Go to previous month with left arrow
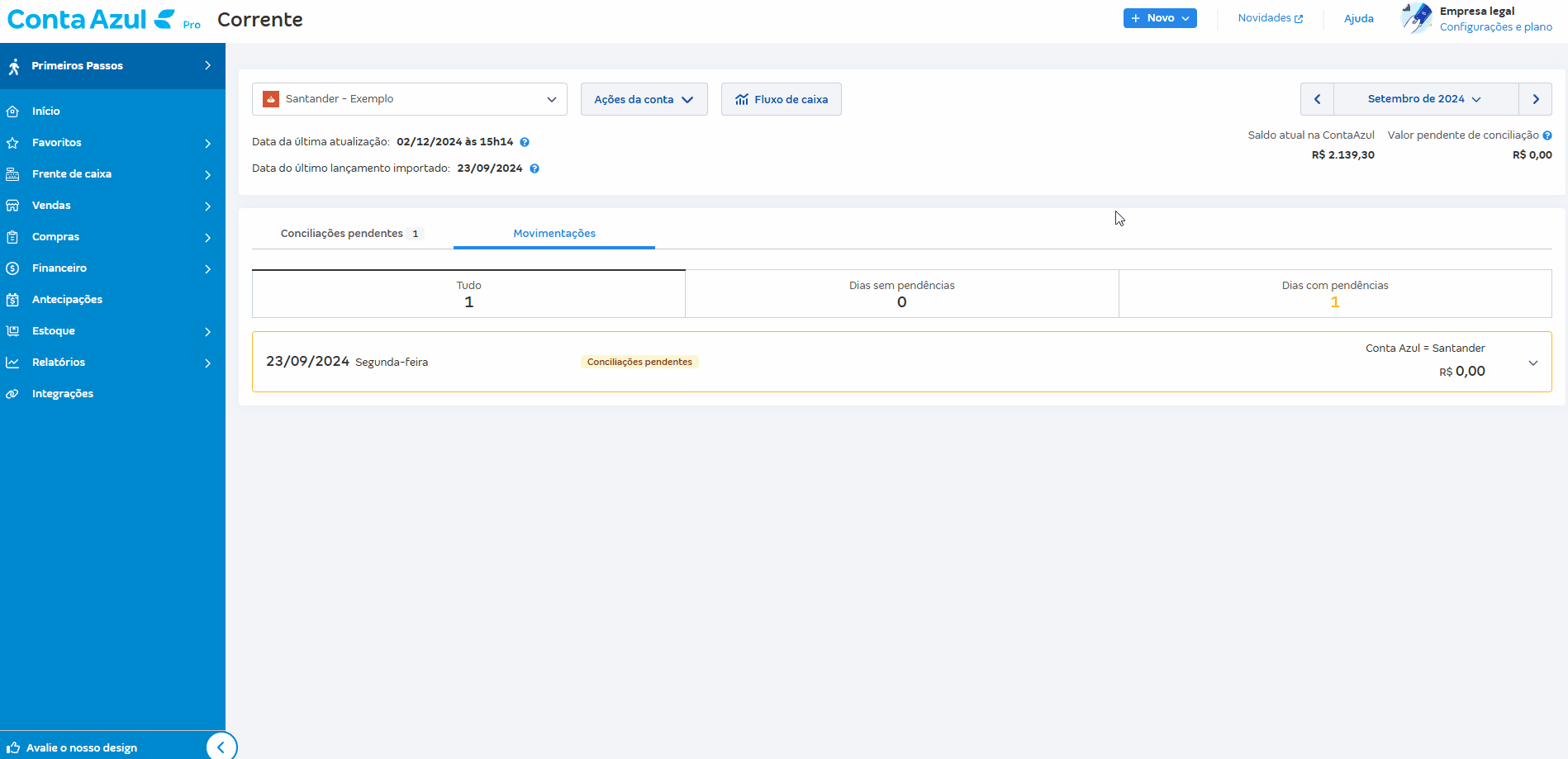Viewport: 1568px width, 759px height. [x=1318, y=99]
